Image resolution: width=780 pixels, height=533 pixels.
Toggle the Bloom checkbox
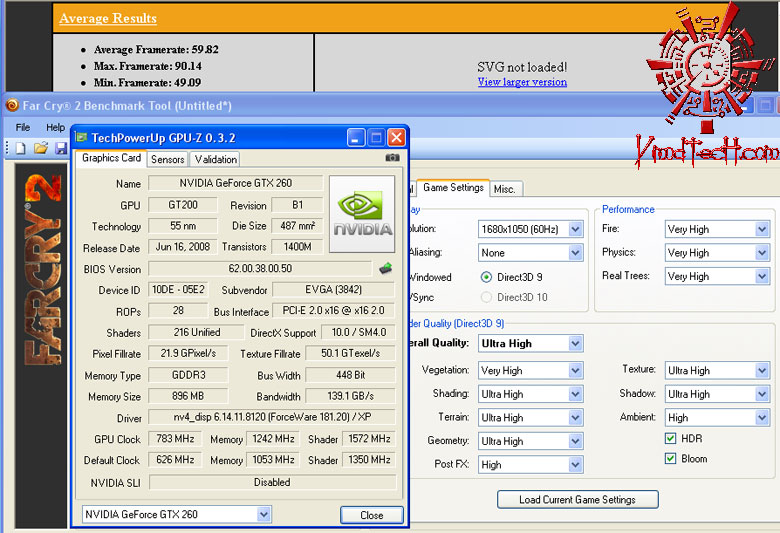coord(671,458)
